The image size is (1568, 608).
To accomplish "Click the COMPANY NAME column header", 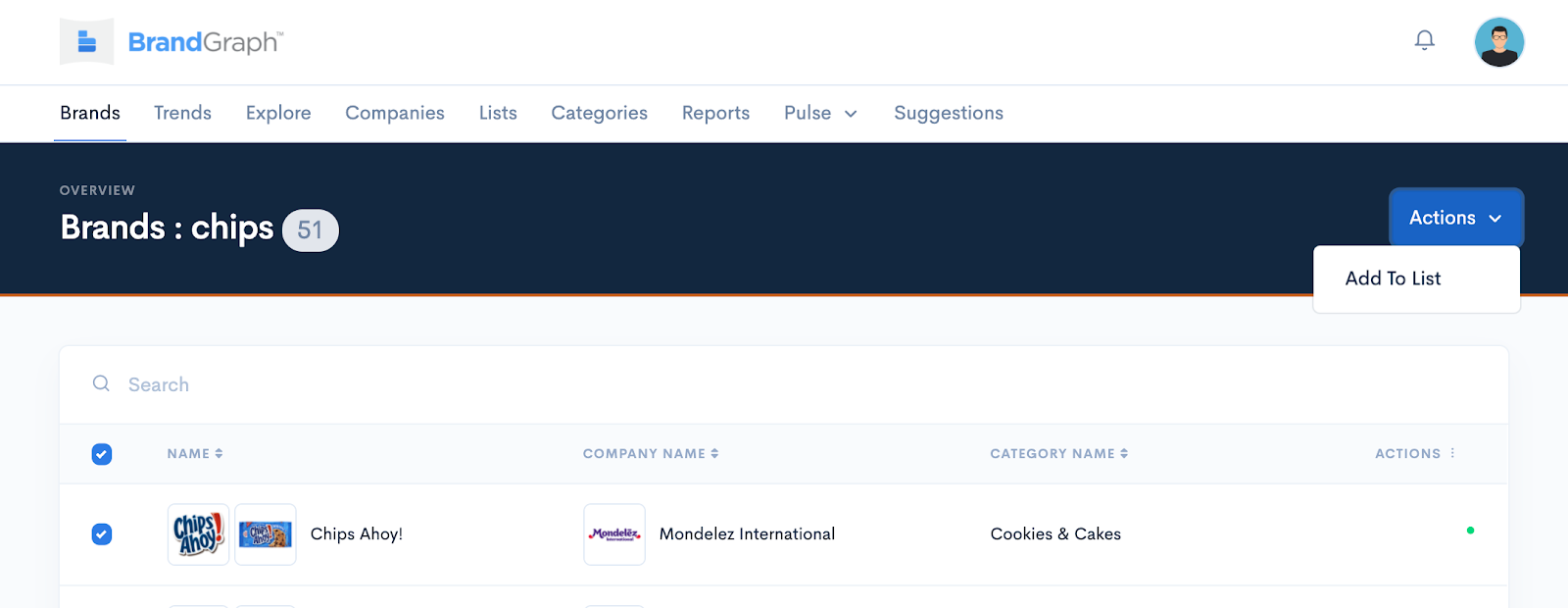I will [x=644, y=453].
